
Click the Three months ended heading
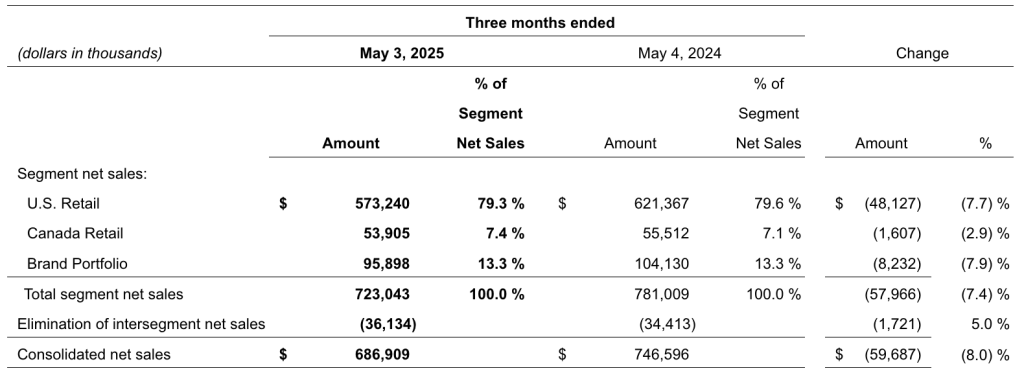coord(540,23)
